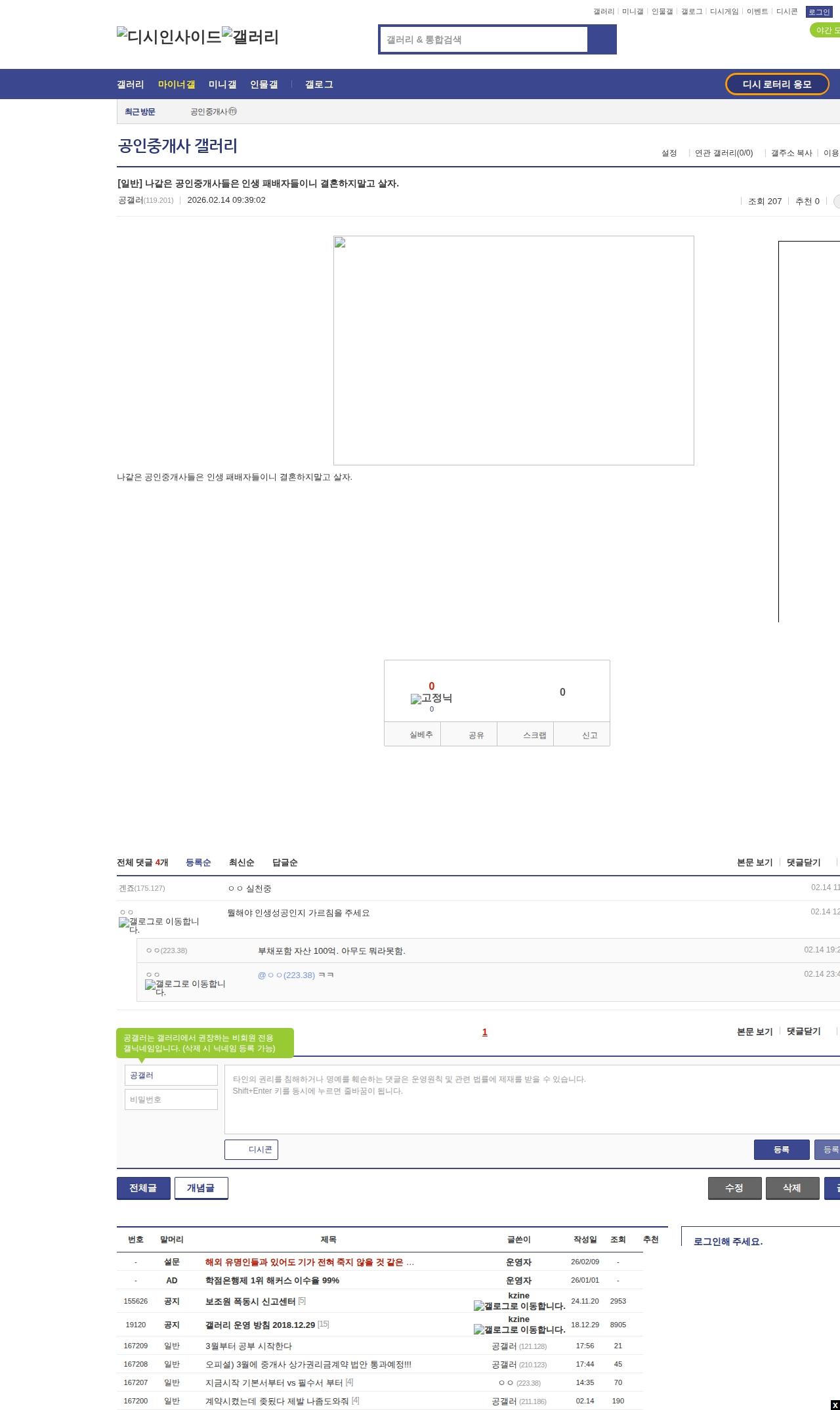Image resolution: width=840 pixels, height=1410 pixels.
Task: Click the 공유 share button
Action: (469, 735)
